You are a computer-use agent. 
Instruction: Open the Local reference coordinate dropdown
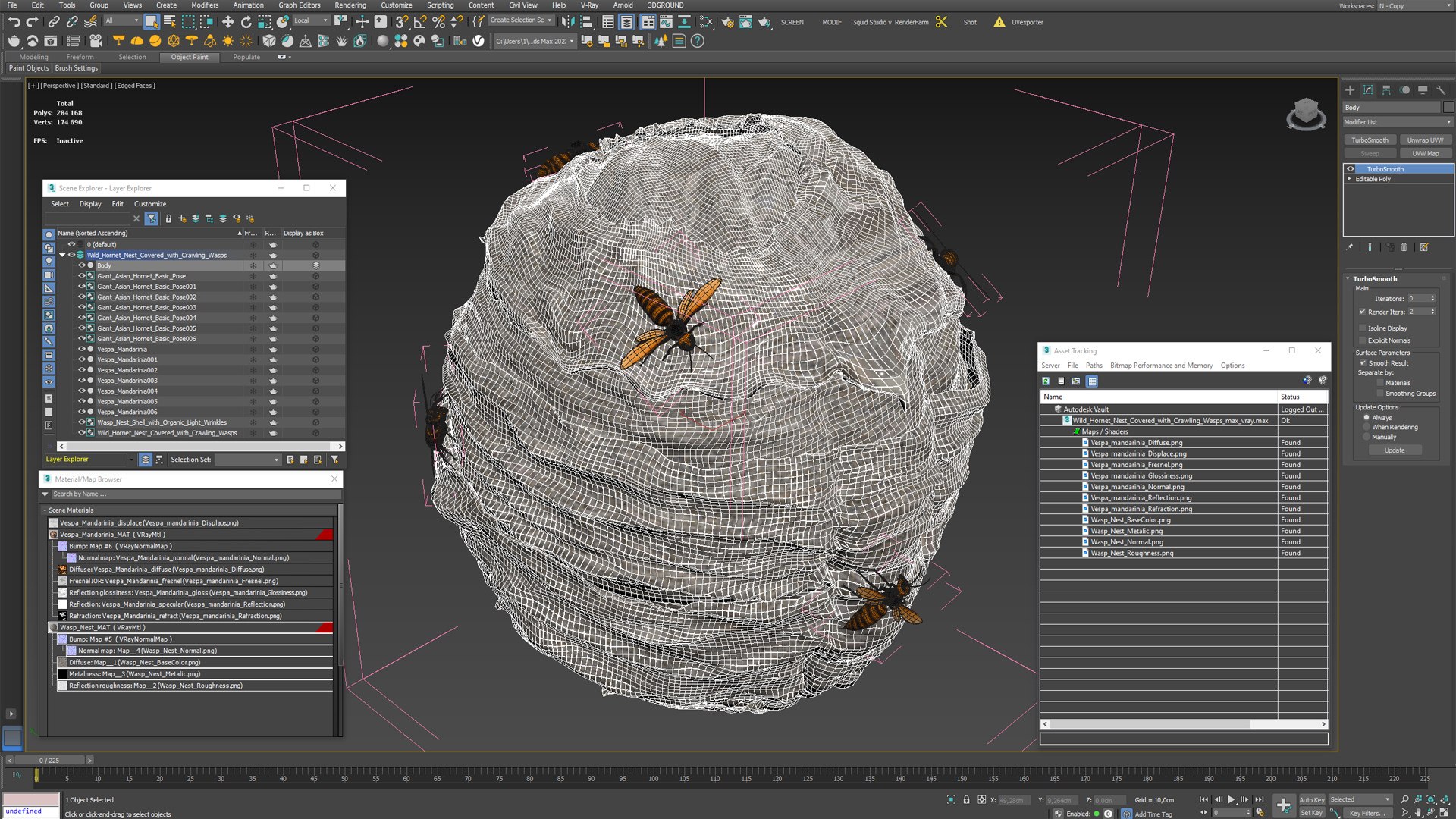(x=310, y=20)
